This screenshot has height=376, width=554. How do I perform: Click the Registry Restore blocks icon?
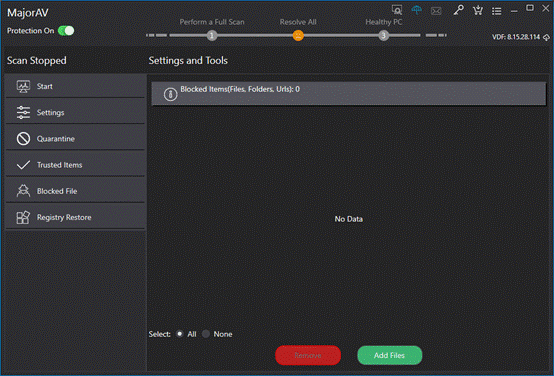pos(23,217)
